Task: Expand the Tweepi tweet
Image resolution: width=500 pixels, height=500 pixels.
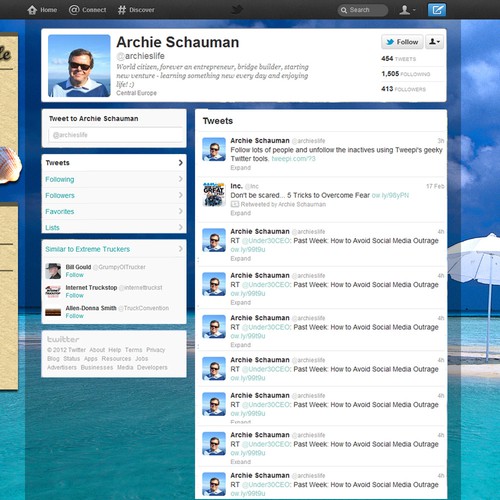Action: coord(240,168)
